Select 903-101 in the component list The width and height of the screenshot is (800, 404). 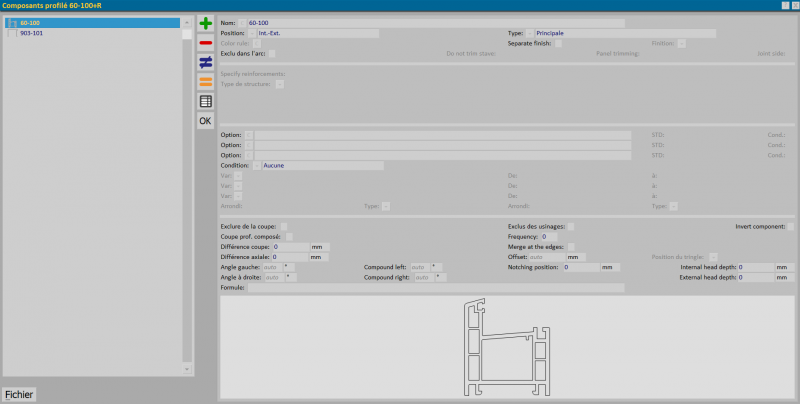click(x=32, y=33)
